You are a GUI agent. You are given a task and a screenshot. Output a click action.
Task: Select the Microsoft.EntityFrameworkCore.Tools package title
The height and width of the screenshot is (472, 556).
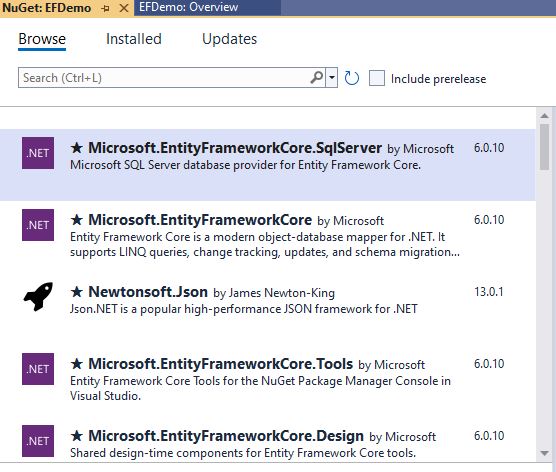click(x=221, y=364)
